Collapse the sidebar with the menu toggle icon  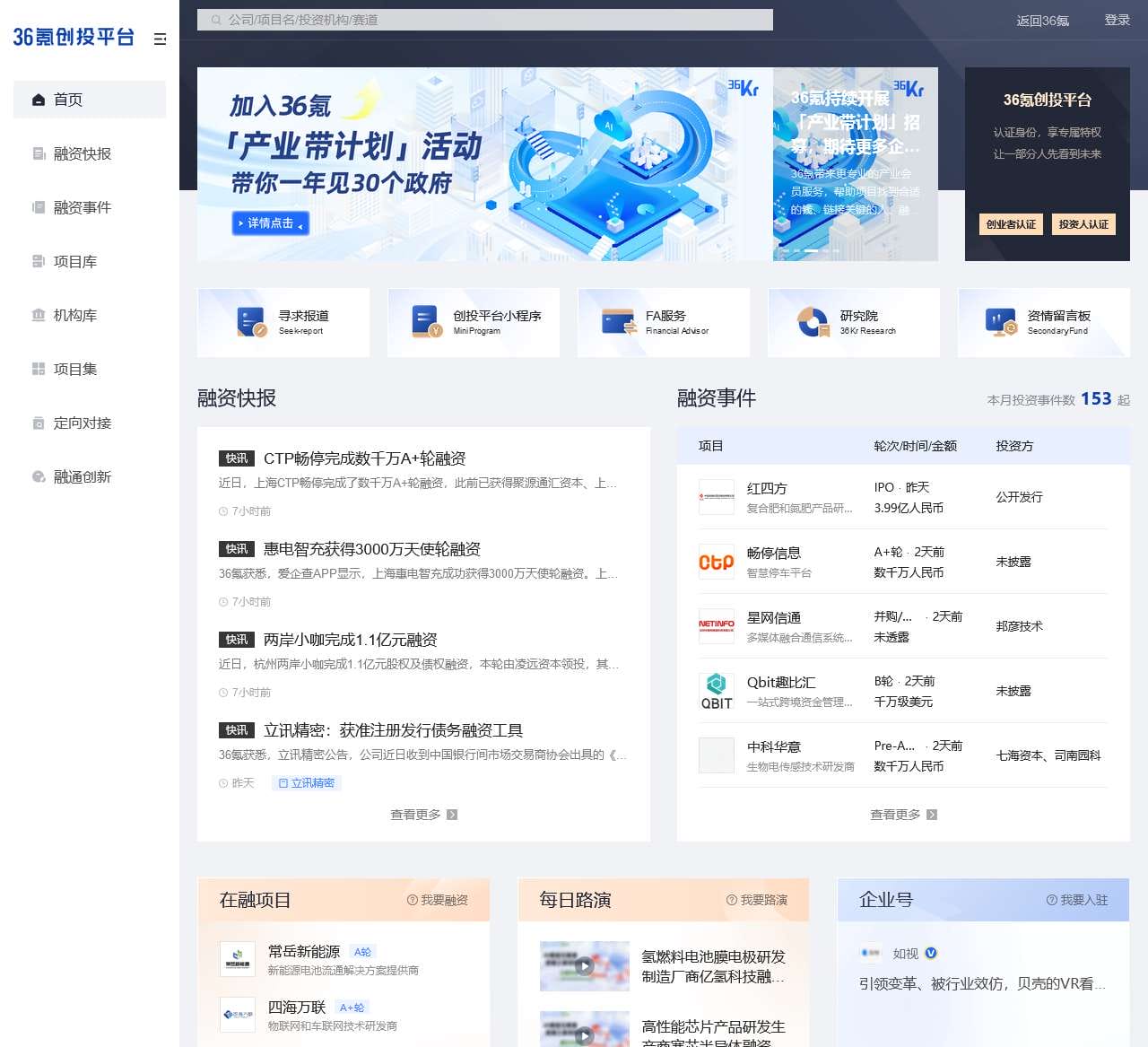tap(160, 39)
